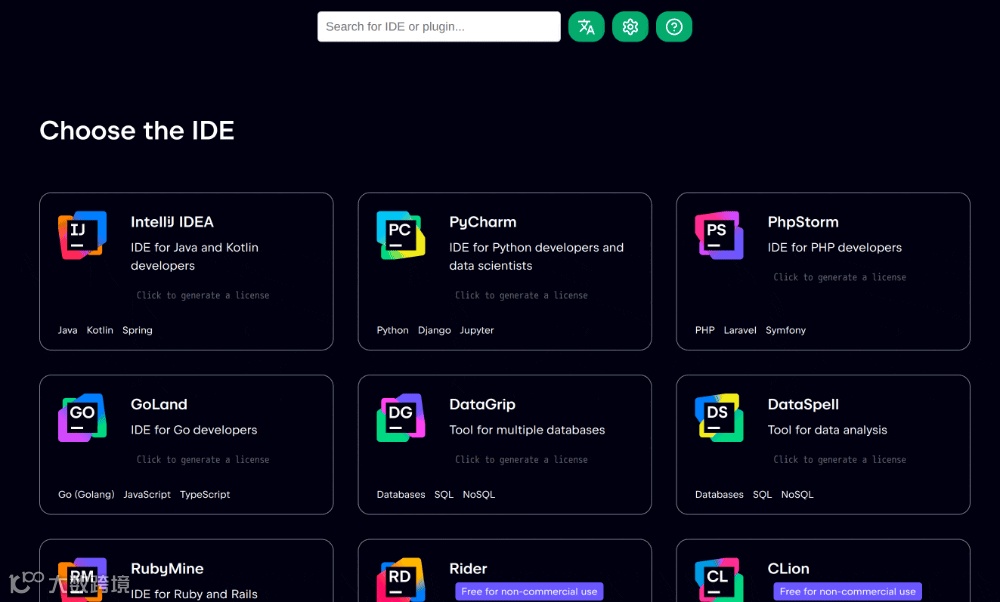
Task: Click 'IDE for Go developers' description
Action: 194,430
